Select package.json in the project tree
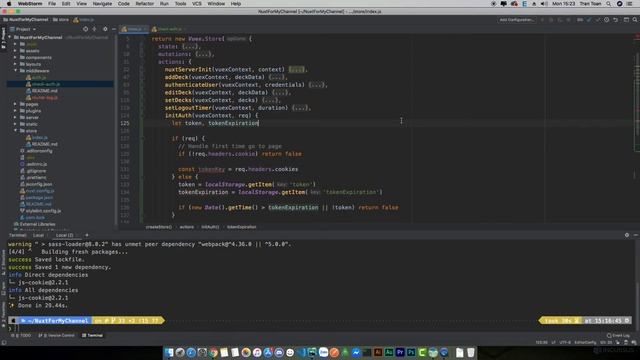The height and width of the screenshot is (360, 640). point(38,198)
